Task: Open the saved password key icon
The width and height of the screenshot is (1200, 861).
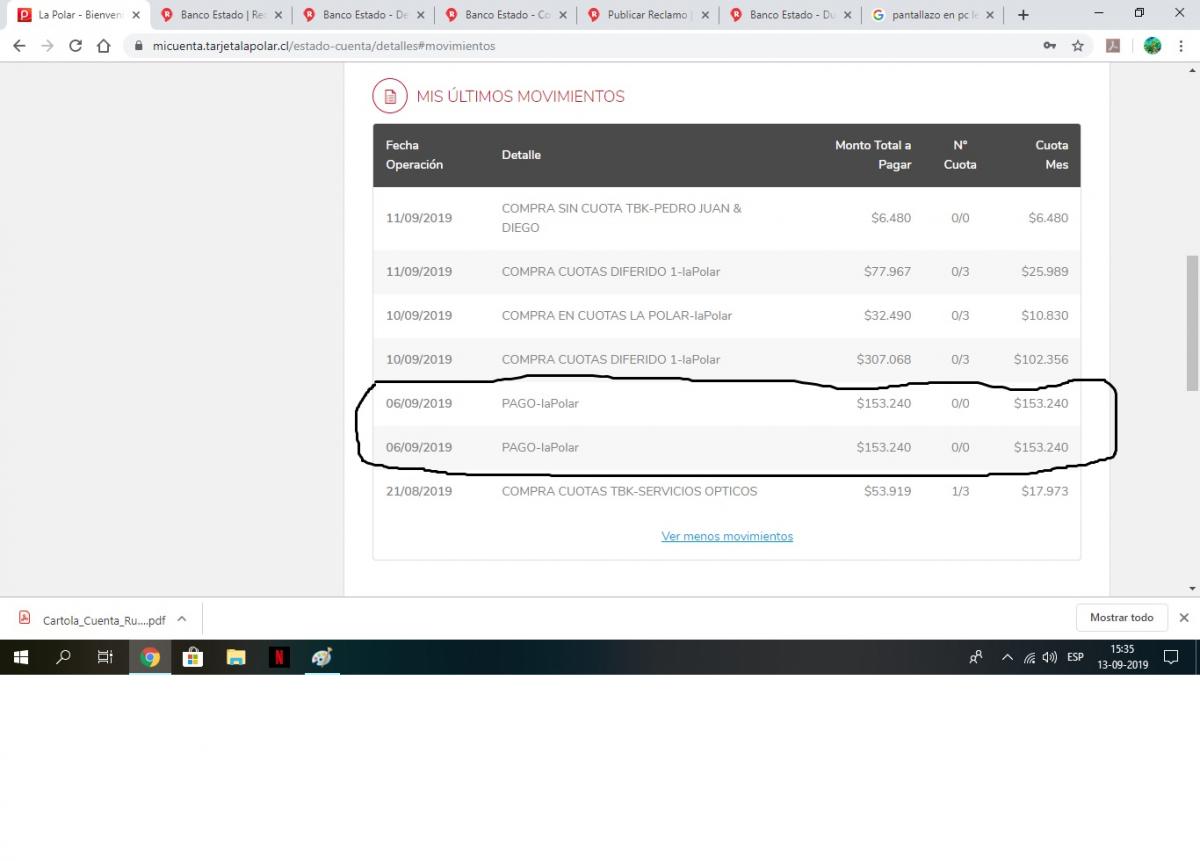Action: 1049,46
